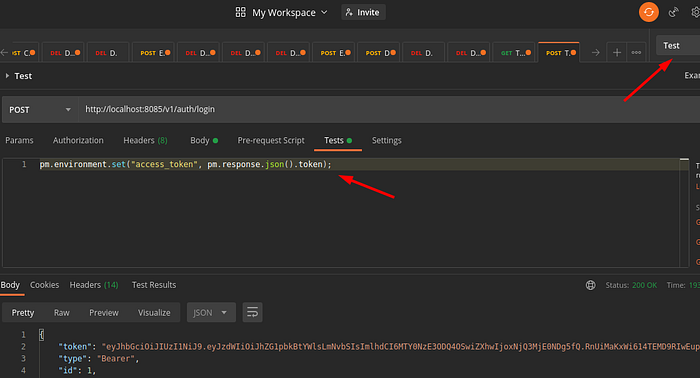Click the pm.environment.set code line in editor

[x=185, y=164]
